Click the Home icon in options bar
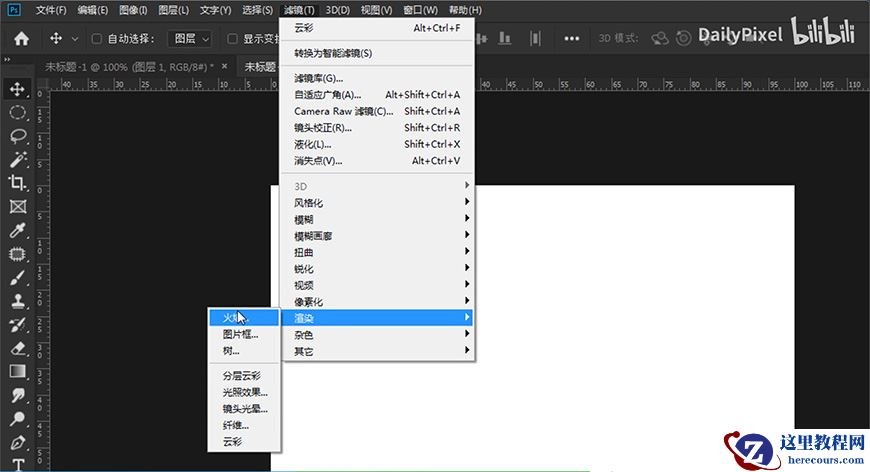The image size is (870, 472). (x=22, y=38)
